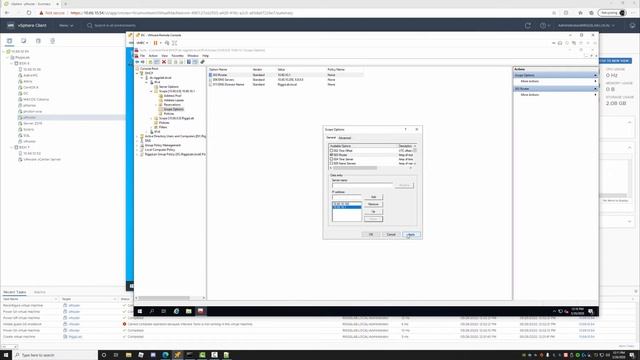Click the vSphere search in all environments box
The width and height of the screenshot is (640, 360).
click(x=111, y=25)
